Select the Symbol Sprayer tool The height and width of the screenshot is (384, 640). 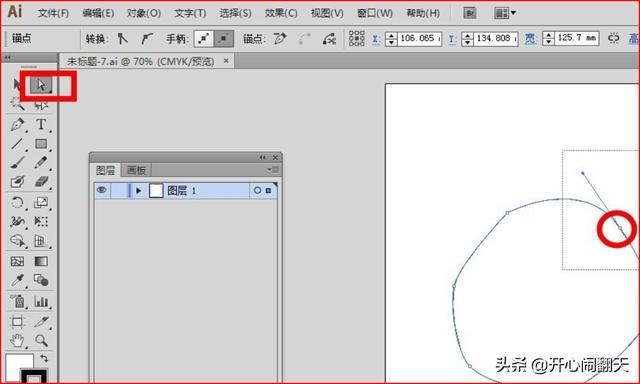pos(17,301)
